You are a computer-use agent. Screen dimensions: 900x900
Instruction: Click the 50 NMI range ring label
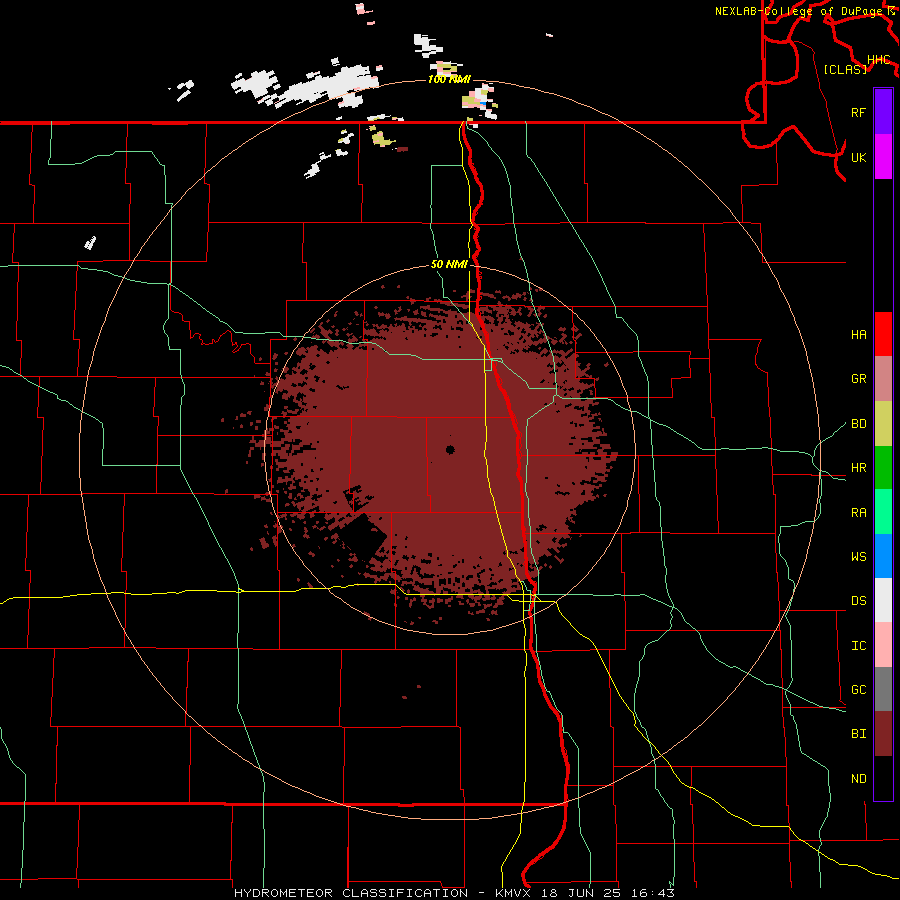(449, 265)
